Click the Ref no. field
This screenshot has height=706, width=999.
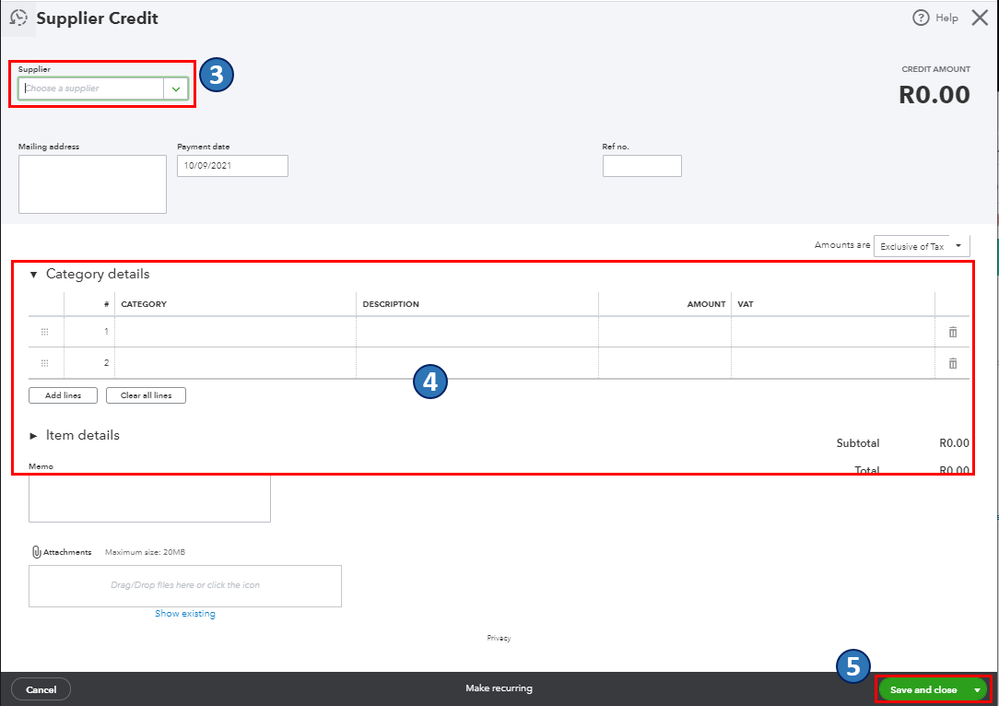[x=642, y=166]
